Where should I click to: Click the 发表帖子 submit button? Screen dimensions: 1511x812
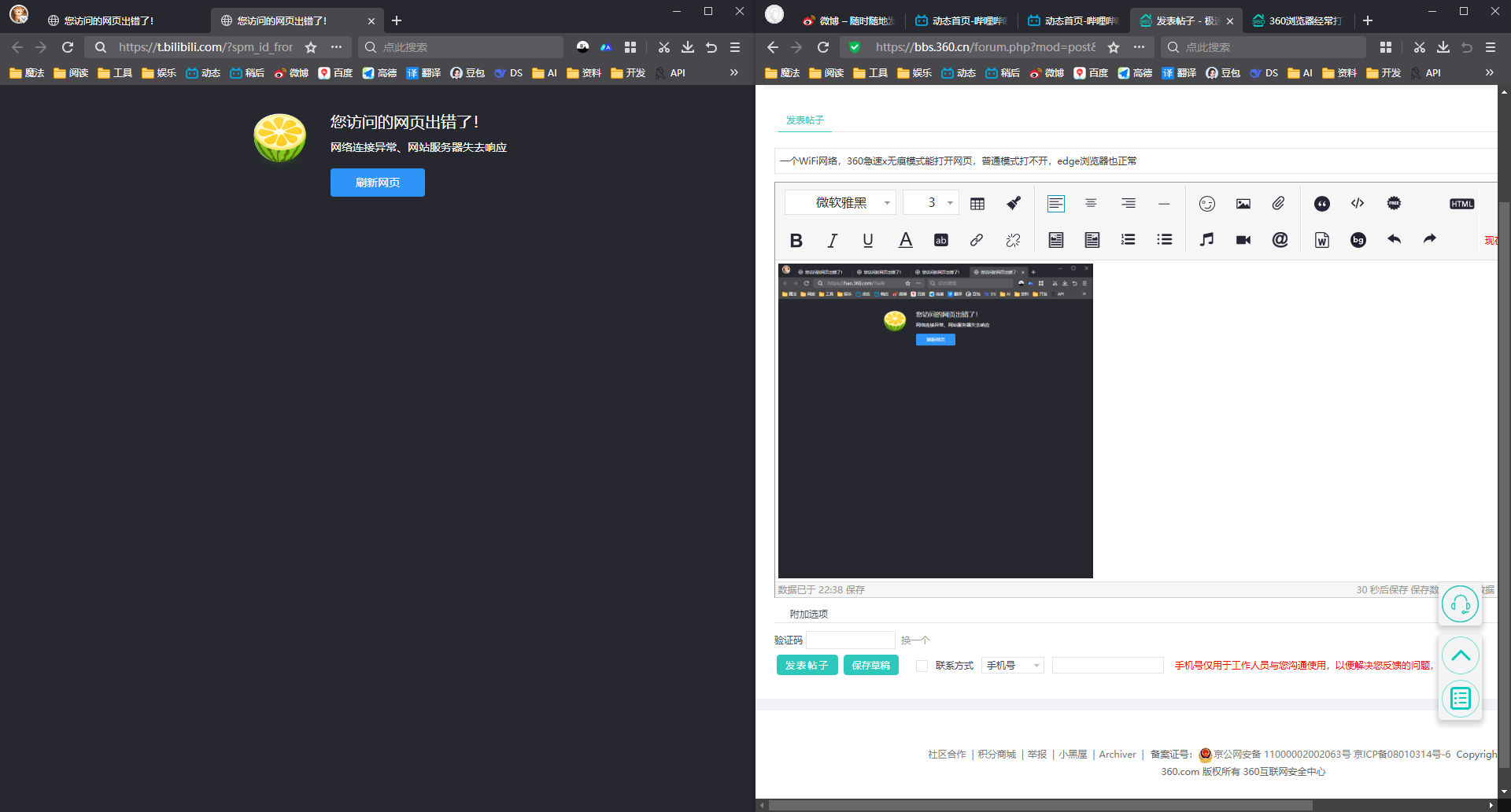[x=807, y=665]
